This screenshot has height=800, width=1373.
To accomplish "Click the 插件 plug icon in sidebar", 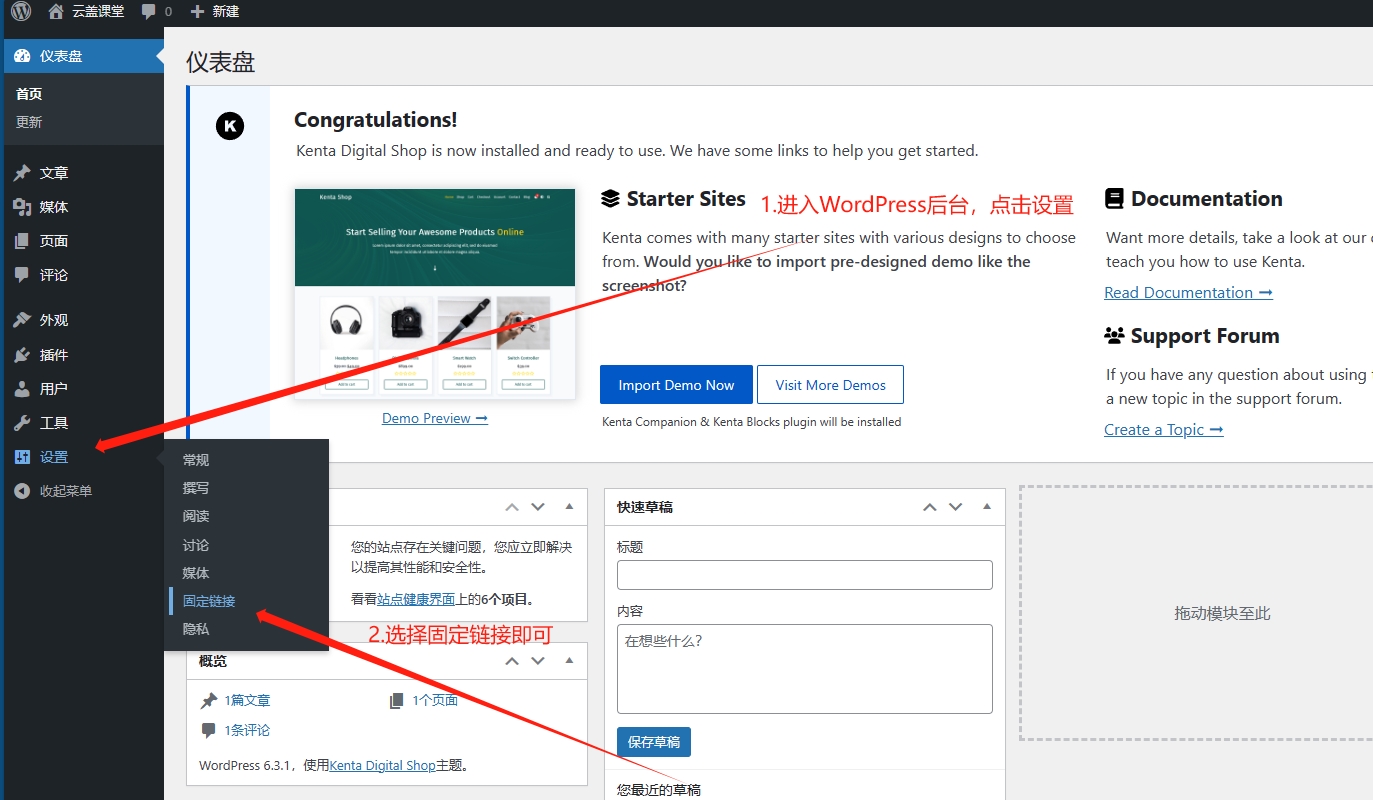I will (x=22, y=355).
